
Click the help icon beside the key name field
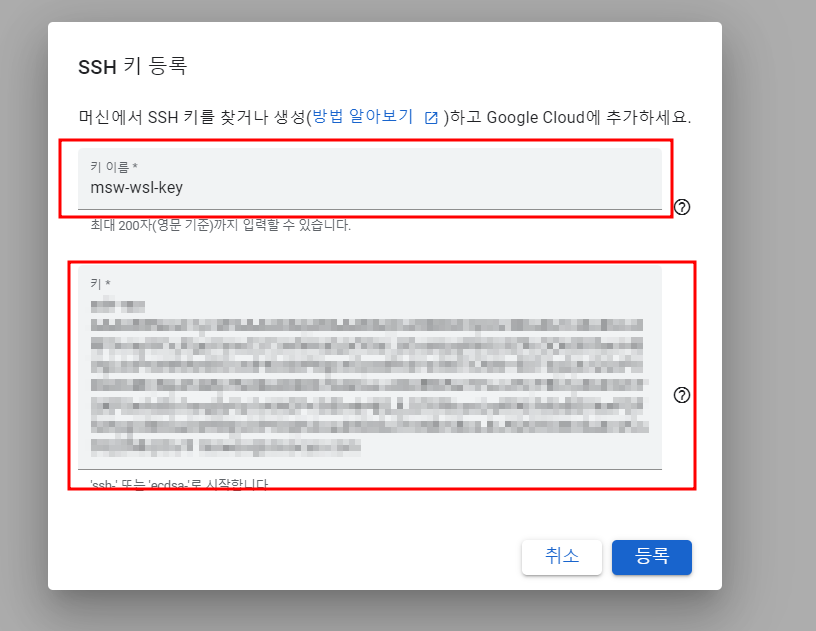tap(682, 207)
